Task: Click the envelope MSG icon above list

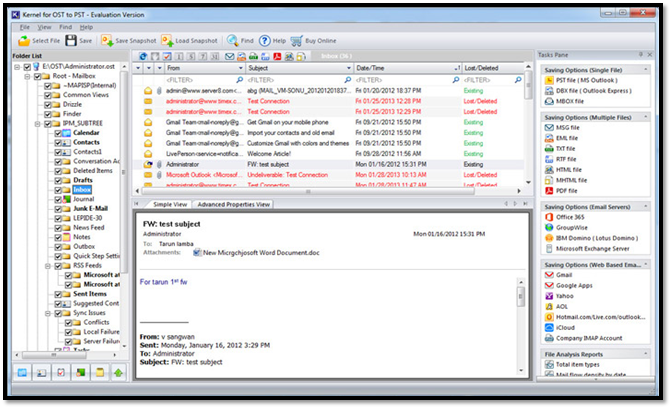Action: (x=230, y=56)
